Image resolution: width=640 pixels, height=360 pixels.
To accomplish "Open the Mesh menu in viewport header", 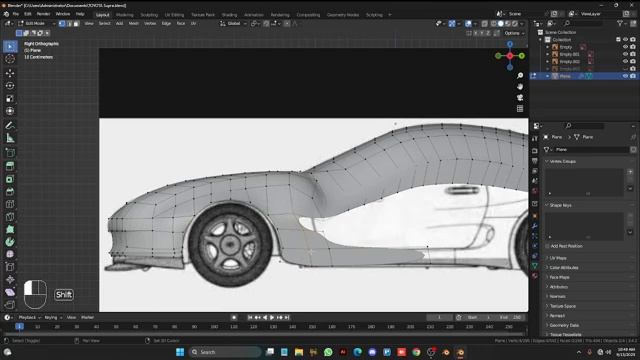I will pyautogui.click(x=133, y=24).
